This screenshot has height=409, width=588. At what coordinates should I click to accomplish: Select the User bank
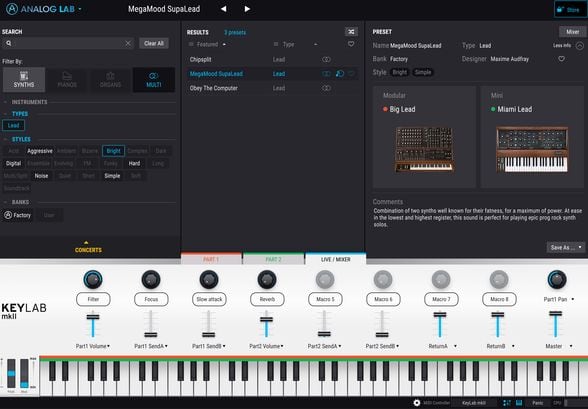point(49,215)
